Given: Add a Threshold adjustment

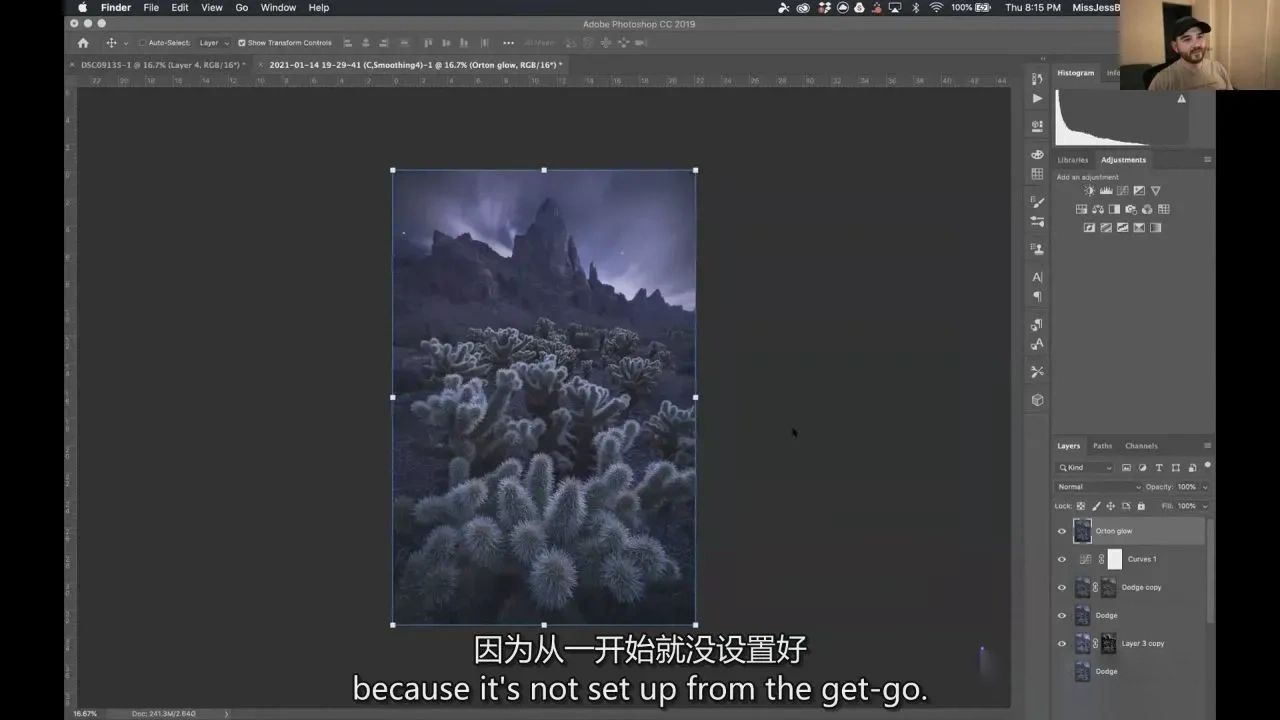Looking at the screenshot, I should [x=1123, y=228].
